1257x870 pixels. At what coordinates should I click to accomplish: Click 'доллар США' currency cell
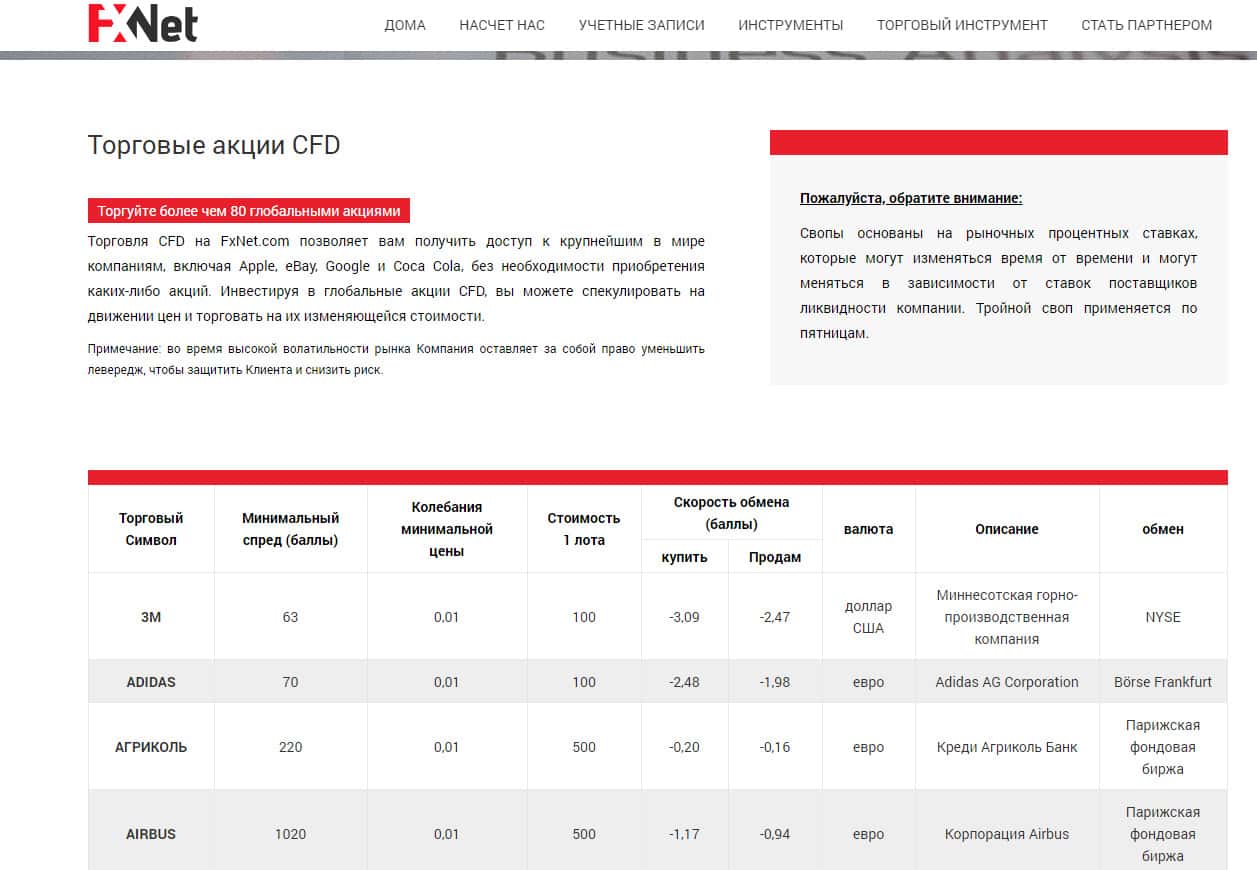(869, 617)
